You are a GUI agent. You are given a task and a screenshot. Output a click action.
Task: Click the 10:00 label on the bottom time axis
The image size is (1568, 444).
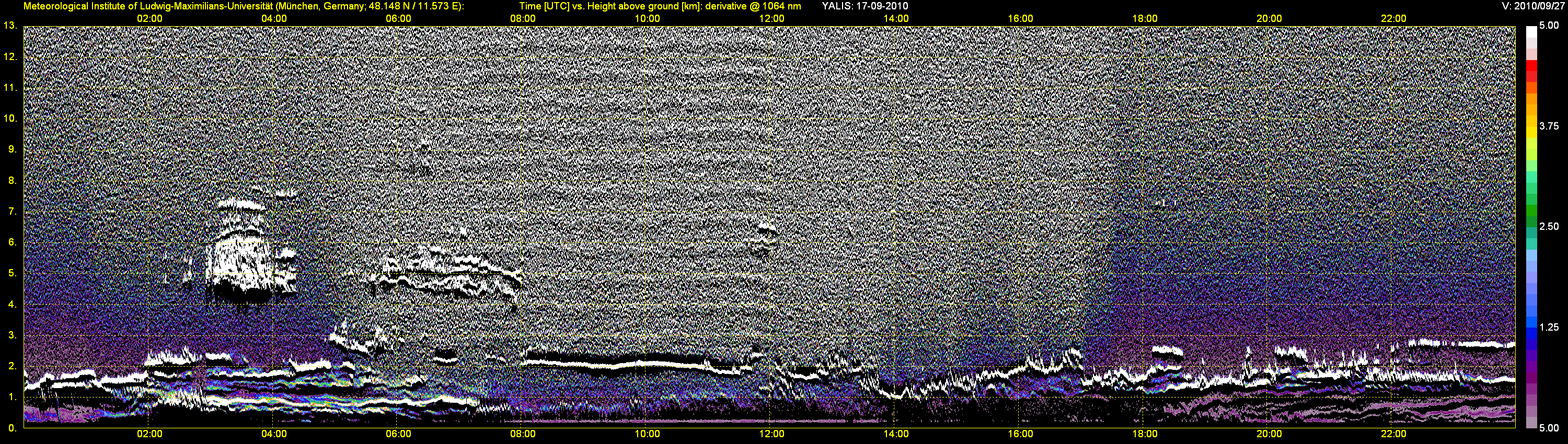[647, 434]
